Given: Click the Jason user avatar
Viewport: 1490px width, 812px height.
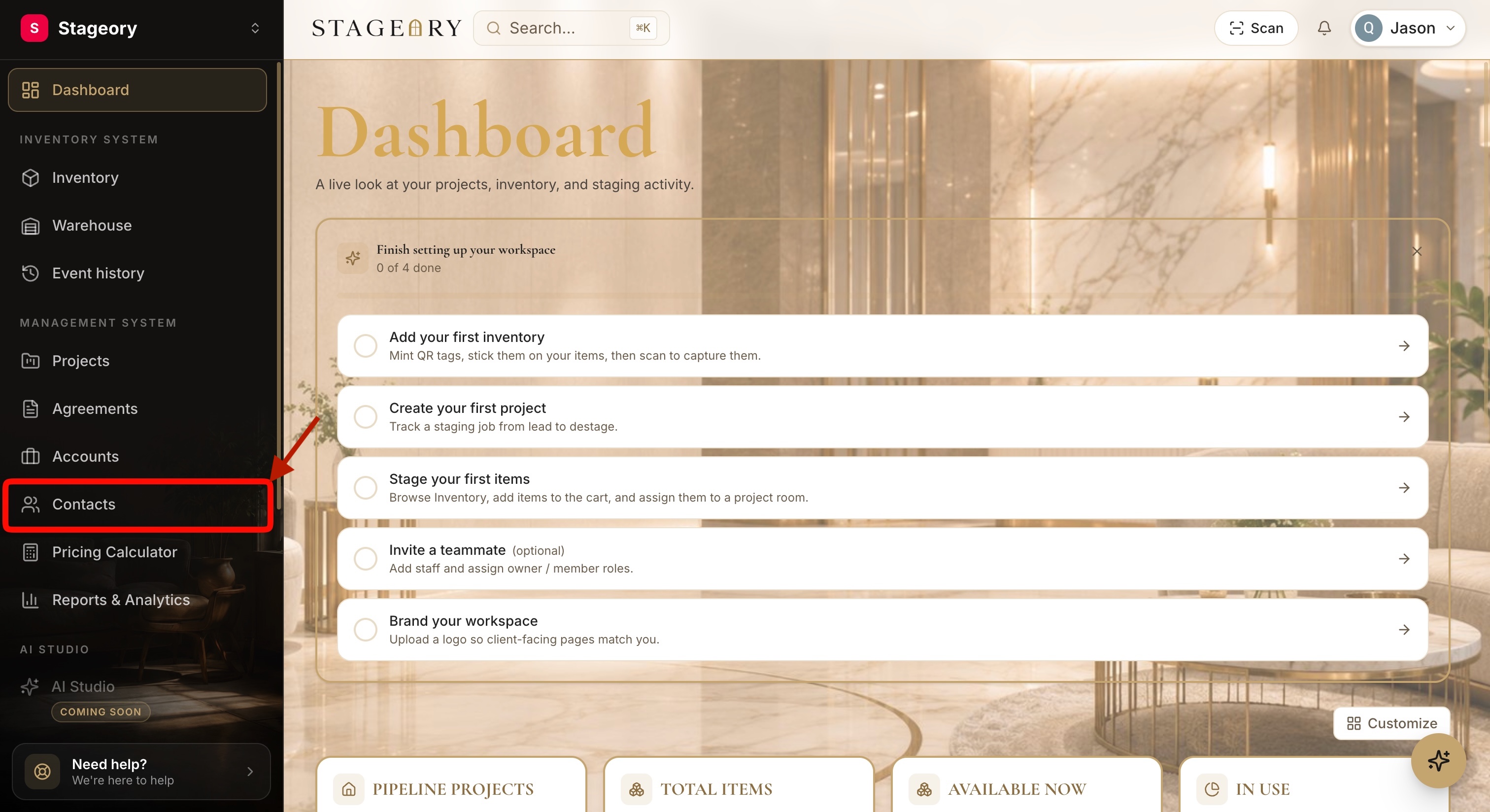Looking at the screenshot, I should pos(1368,28).
